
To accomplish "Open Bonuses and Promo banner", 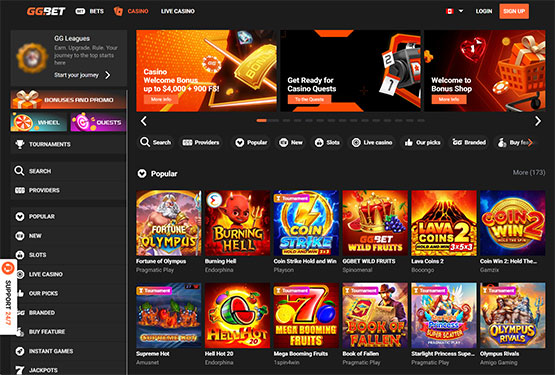I will 68,100.
